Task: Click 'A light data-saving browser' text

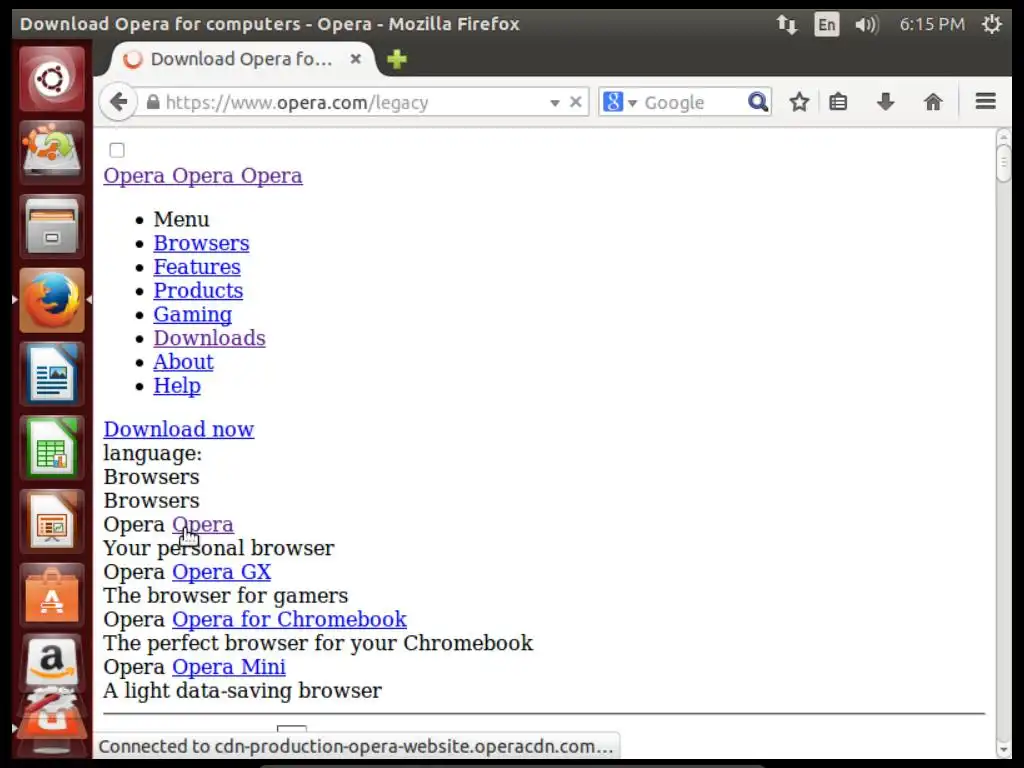Action: pyautogui.click(x=242, y=690)
